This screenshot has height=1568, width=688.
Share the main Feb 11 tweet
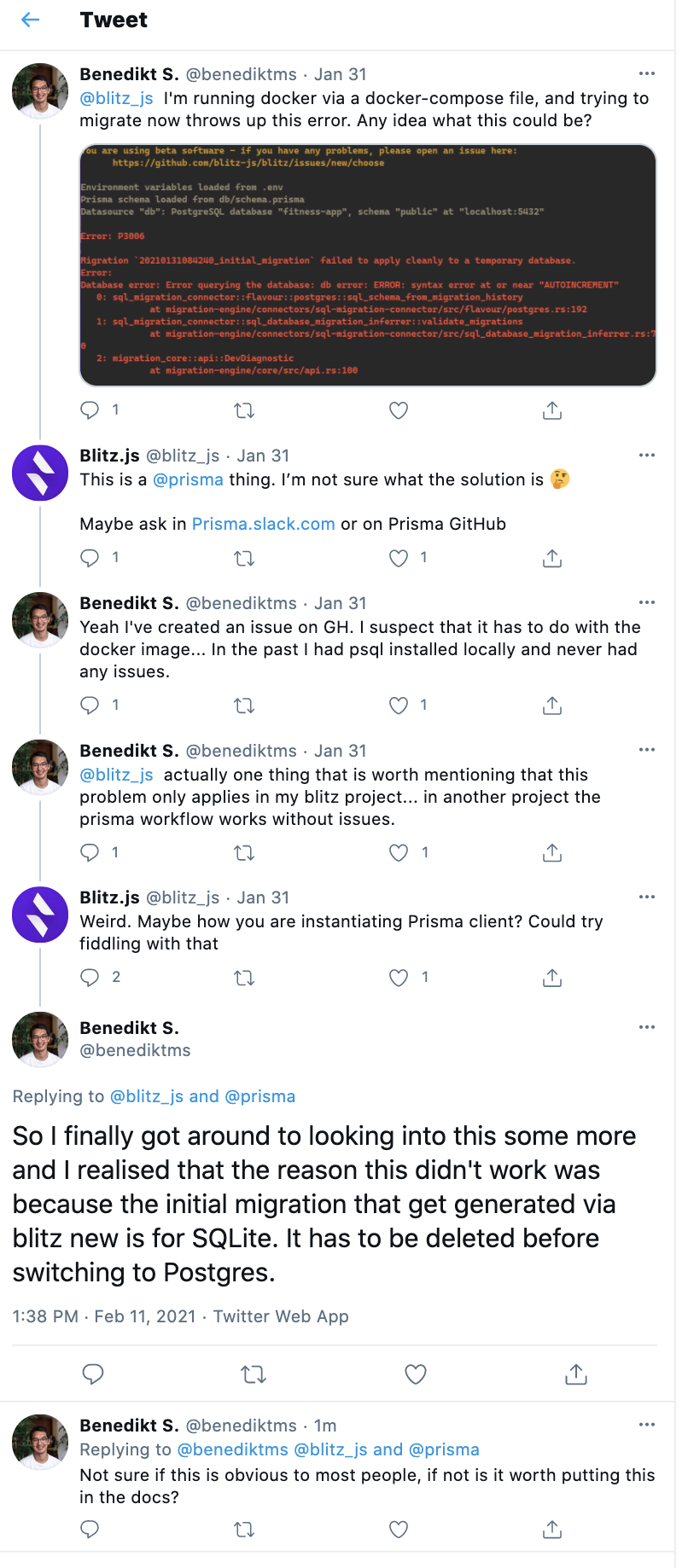tap(576, 1373)
